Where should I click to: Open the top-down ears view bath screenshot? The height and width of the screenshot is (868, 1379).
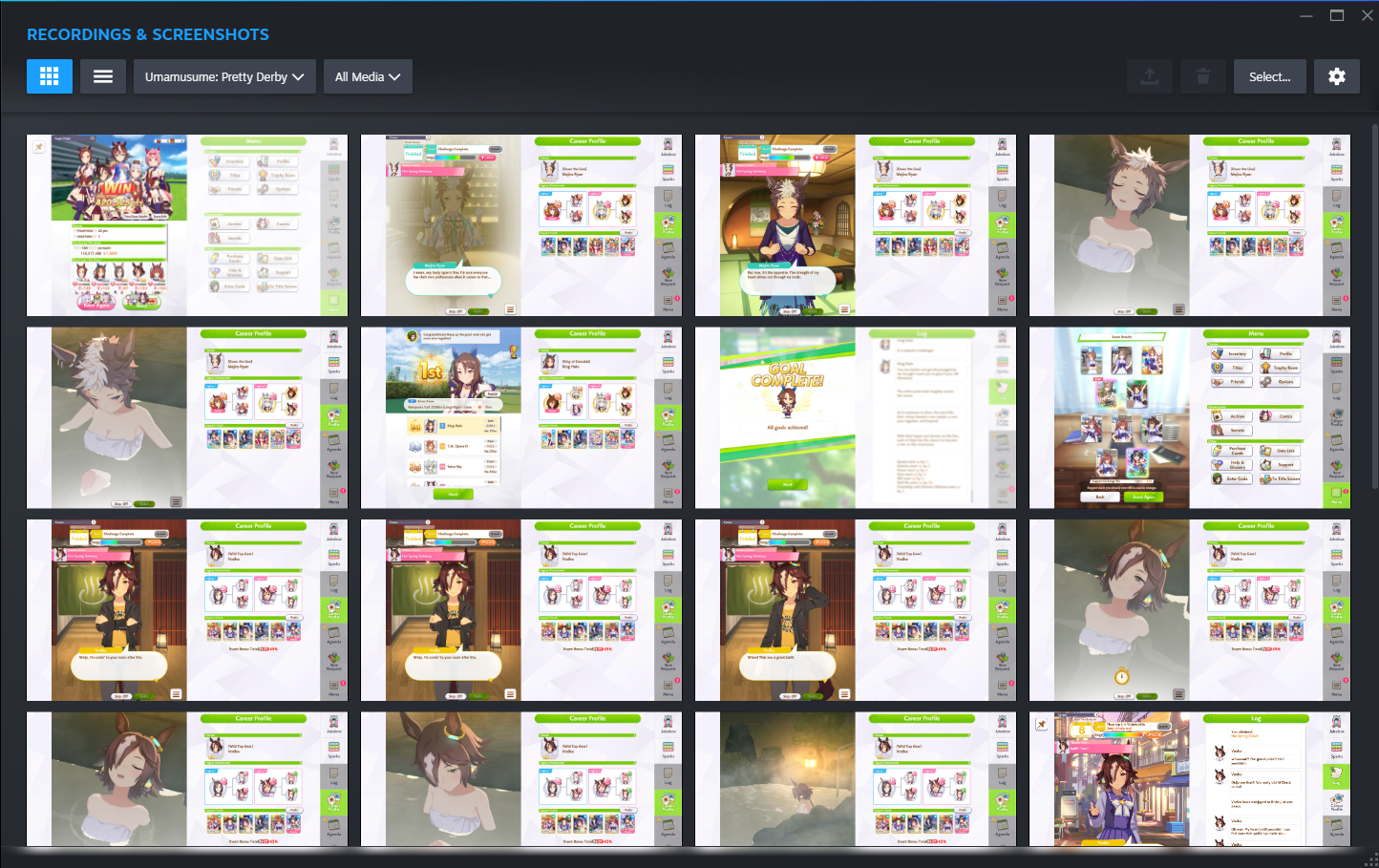pyautogui.click(x=521, y=779)
